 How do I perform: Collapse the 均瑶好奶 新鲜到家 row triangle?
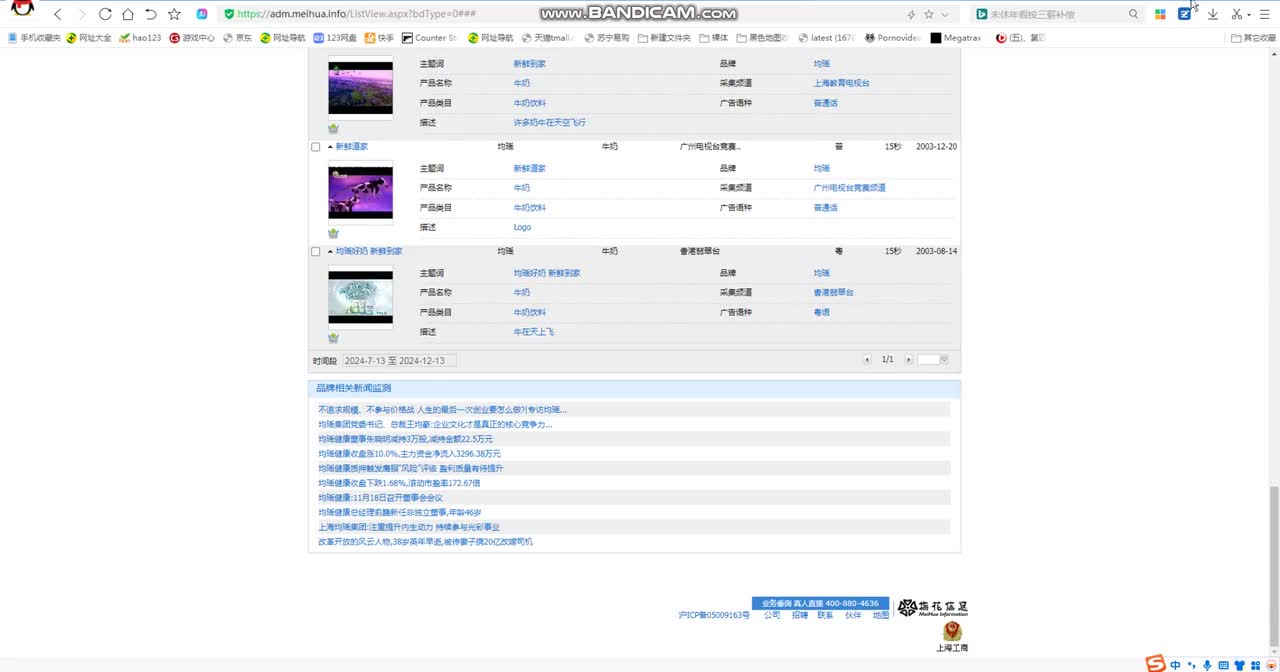(x=330, y=252)
